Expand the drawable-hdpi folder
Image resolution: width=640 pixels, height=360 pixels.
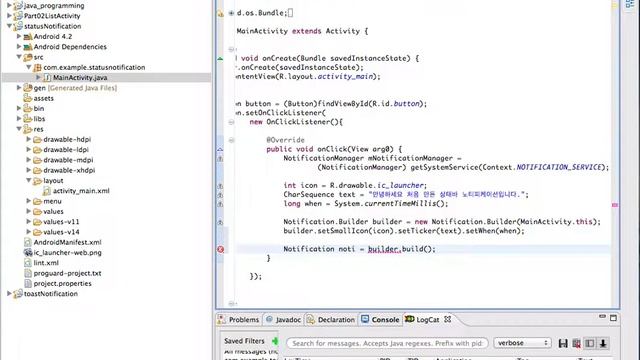pyautogui.click(x=29, y=139)
